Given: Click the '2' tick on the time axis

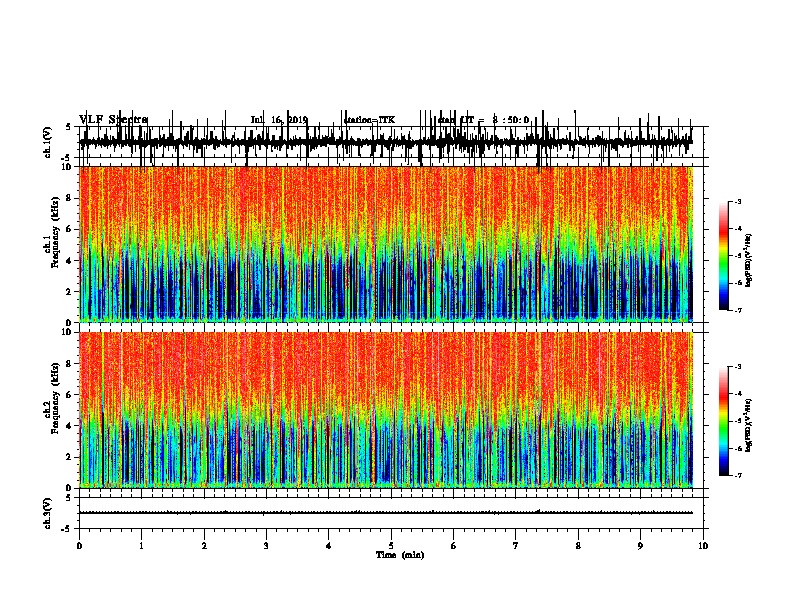Looking at the screenshot, I should [204, 546].
